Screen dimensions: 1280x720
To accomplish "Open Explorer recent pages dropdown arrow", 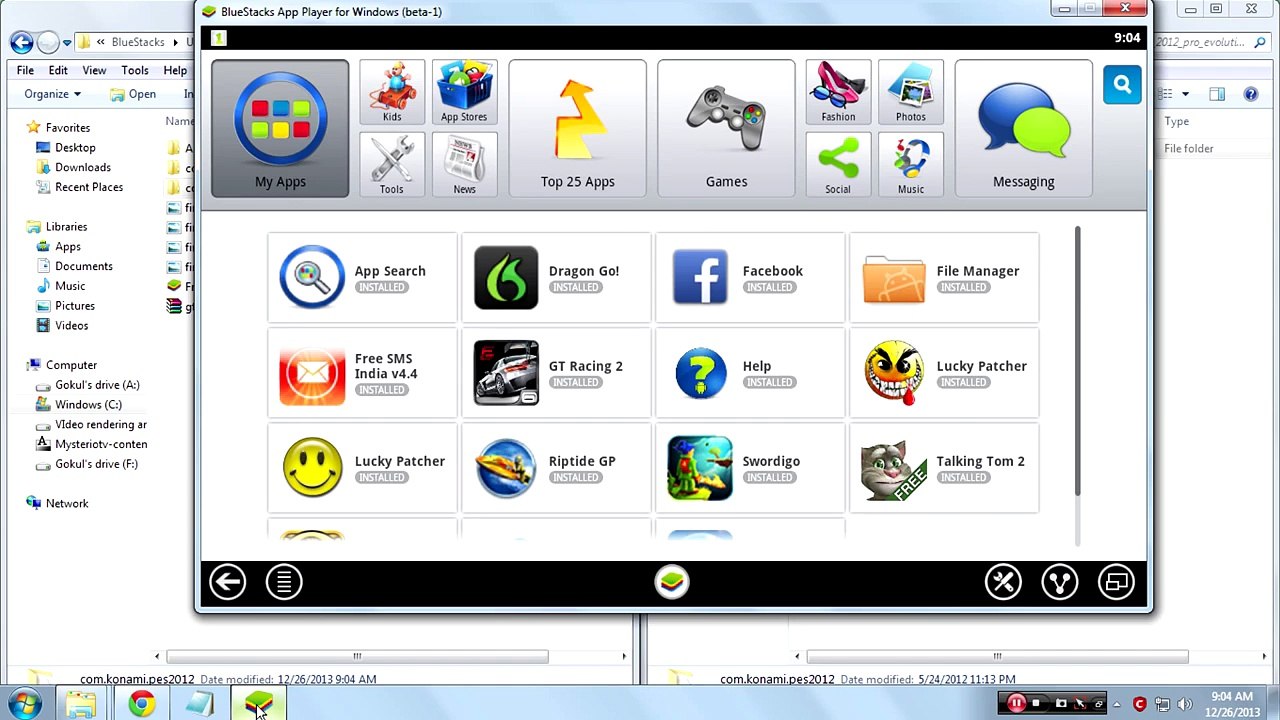I will [67, 43].
